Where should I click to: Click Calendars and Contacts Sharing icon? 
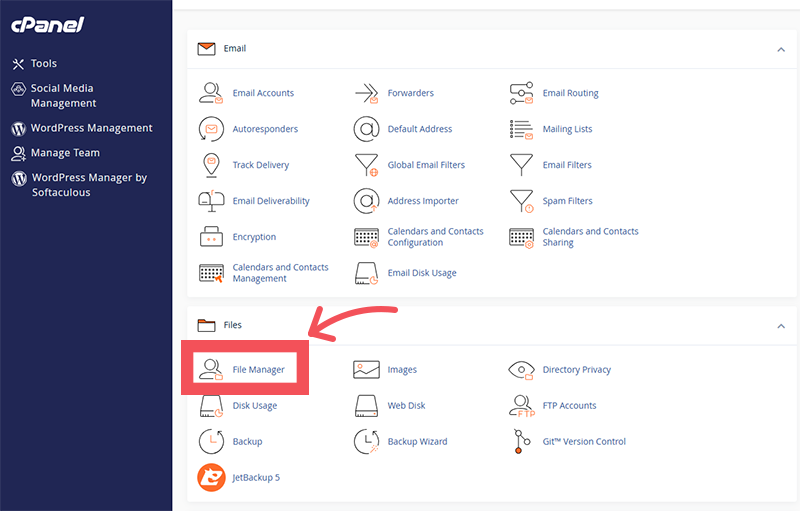(x=521, y=237)
